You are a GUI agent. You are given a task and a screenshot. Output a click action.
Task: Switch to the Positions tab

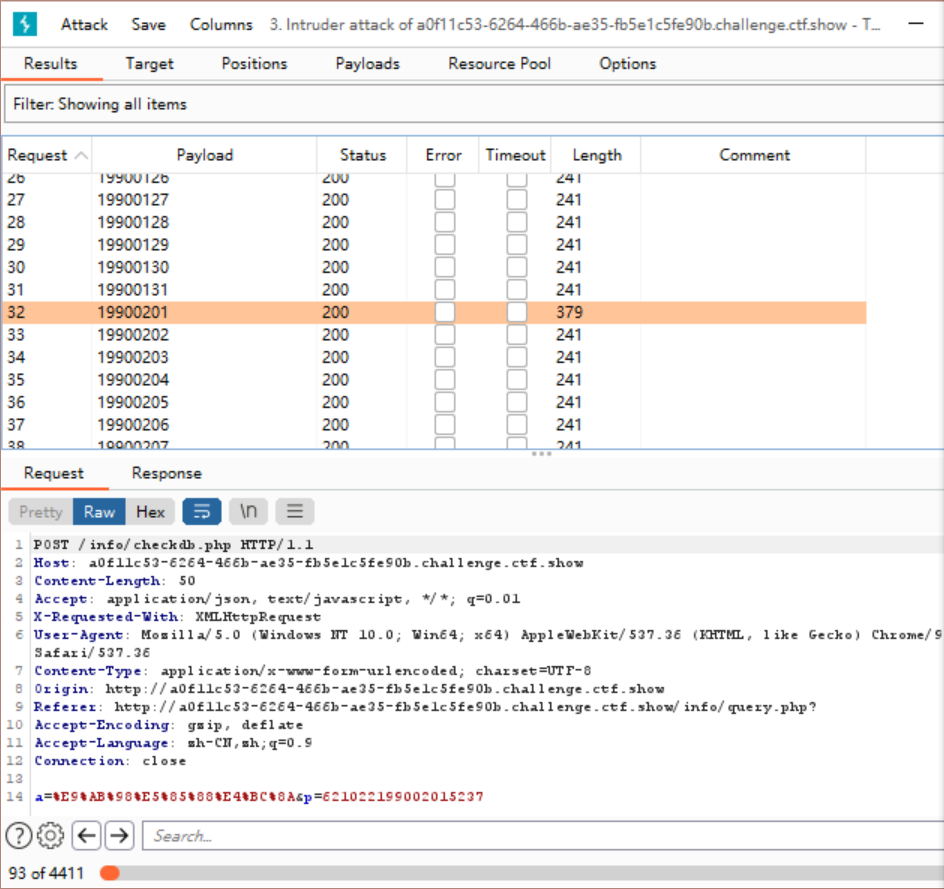[x=254, y=64]
